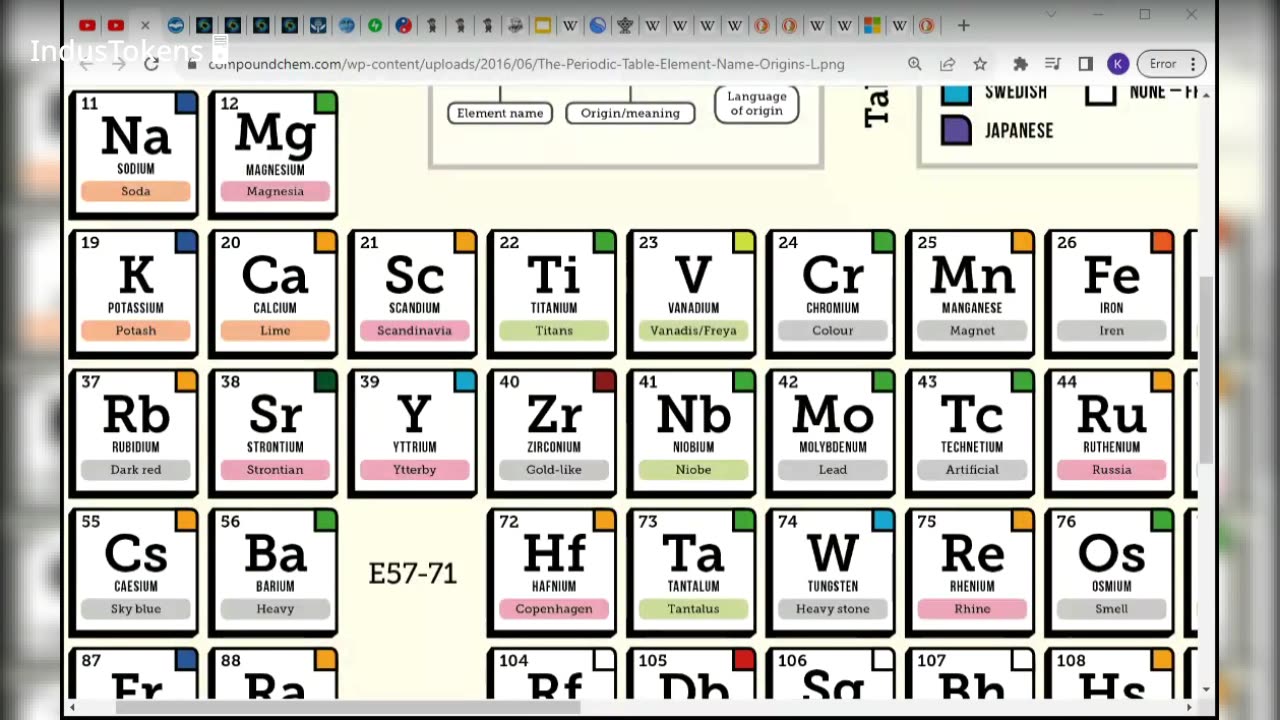
Task: Click the Niobium Nb element tile
Action: click(692, 433)
